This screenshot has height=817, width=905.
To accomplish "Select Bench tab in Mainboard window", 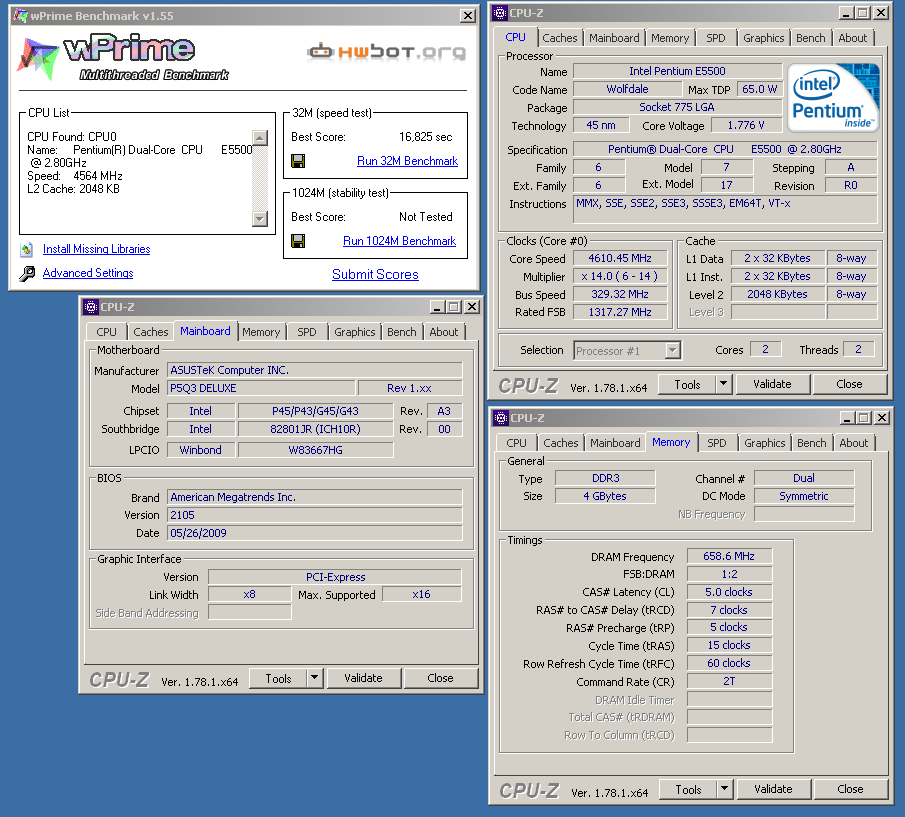I will tap(402, 332).
